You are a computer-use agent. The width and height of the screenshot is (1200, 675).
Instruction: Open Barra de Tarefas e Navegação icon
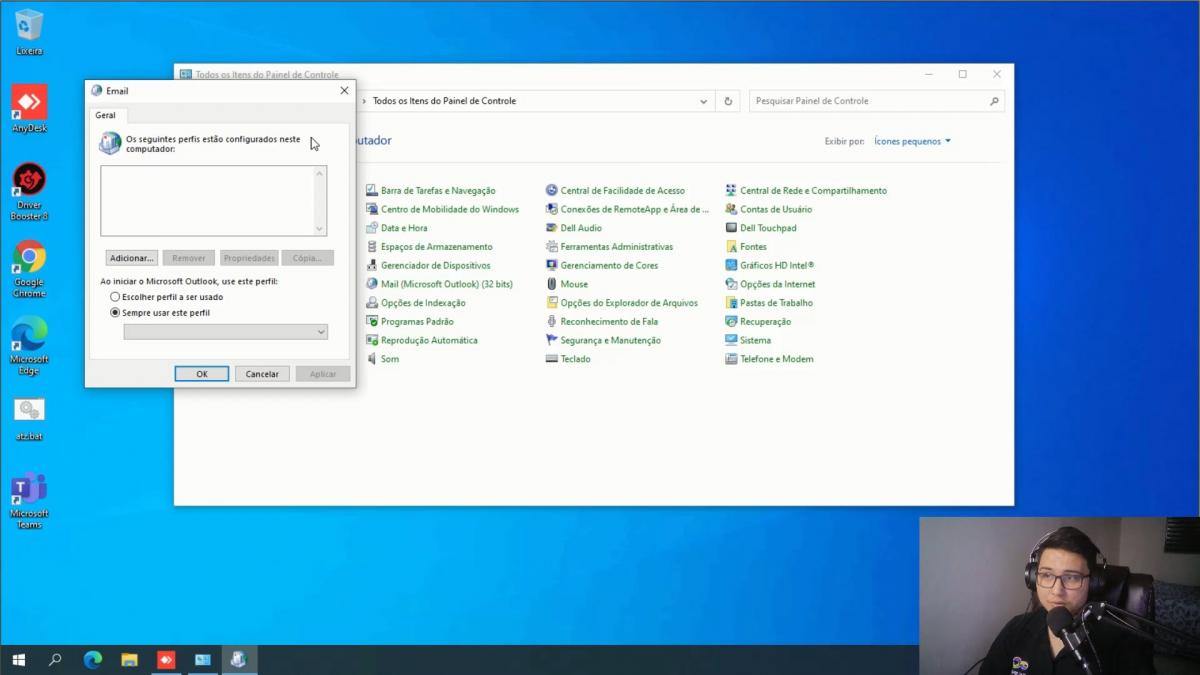[x=372, y=190]
